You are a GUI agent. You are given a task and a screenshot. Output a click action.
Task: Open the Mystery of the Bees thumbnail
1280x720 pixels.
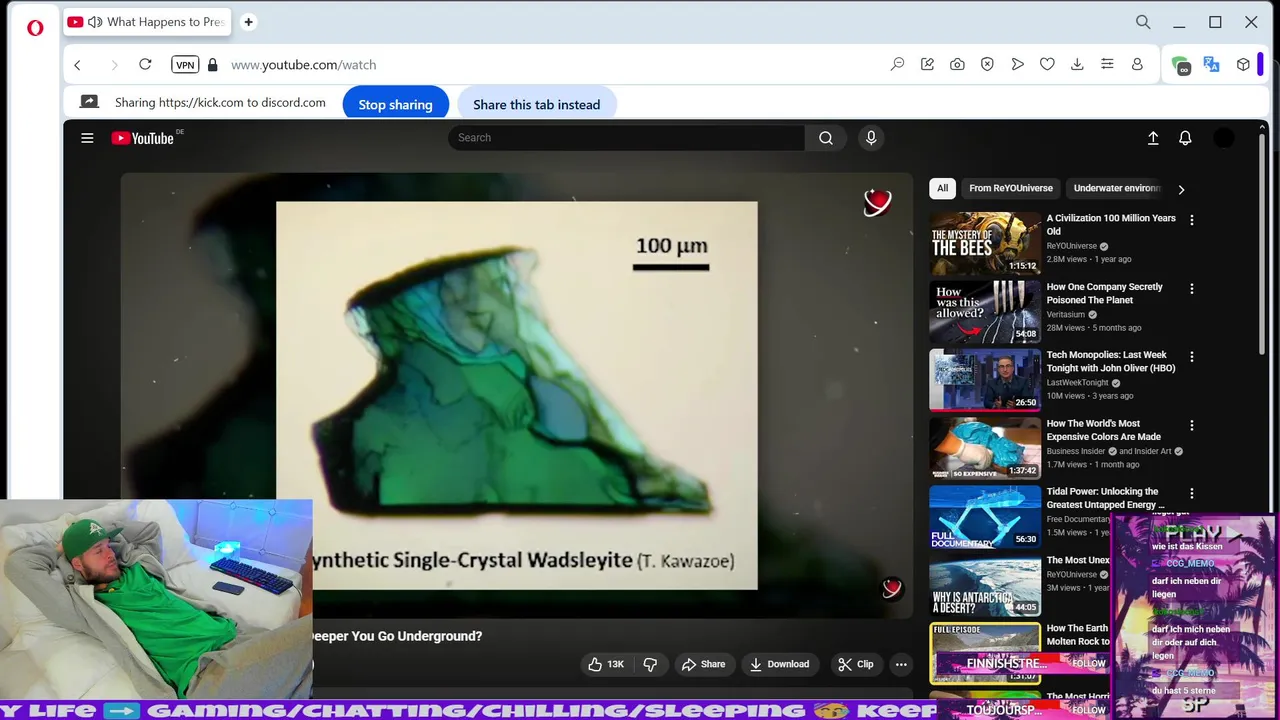pyautogui.click(x=985, y=243)
